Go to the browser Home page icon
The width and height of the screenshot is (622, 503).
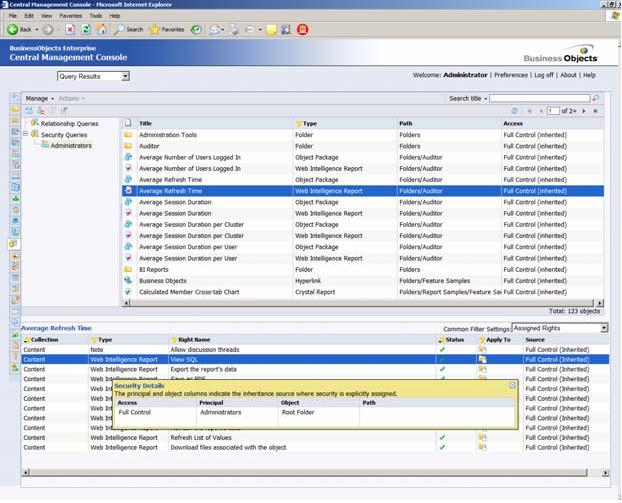tap(102, 29)
